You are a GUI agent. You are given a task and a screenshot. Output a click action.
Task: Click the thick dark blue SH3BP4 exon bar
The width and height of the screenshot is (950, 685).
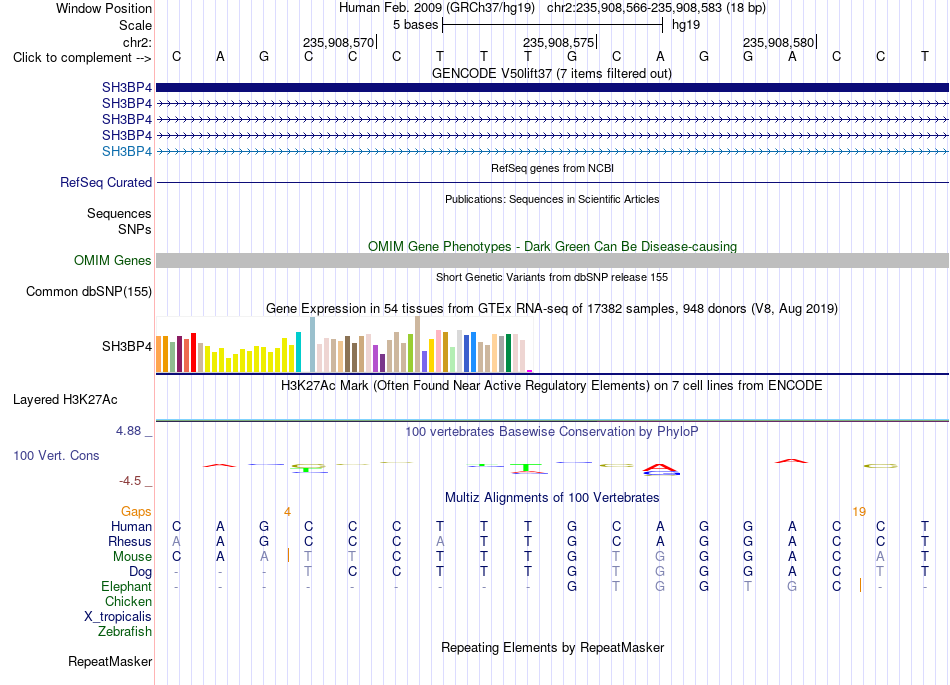552,88
